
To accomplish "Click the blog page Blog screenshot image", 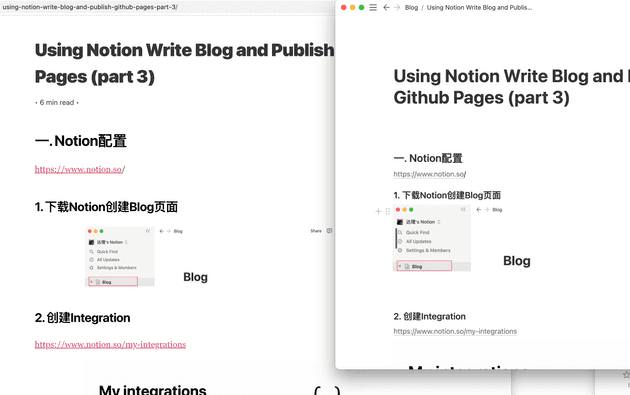I will click(209, 256).
